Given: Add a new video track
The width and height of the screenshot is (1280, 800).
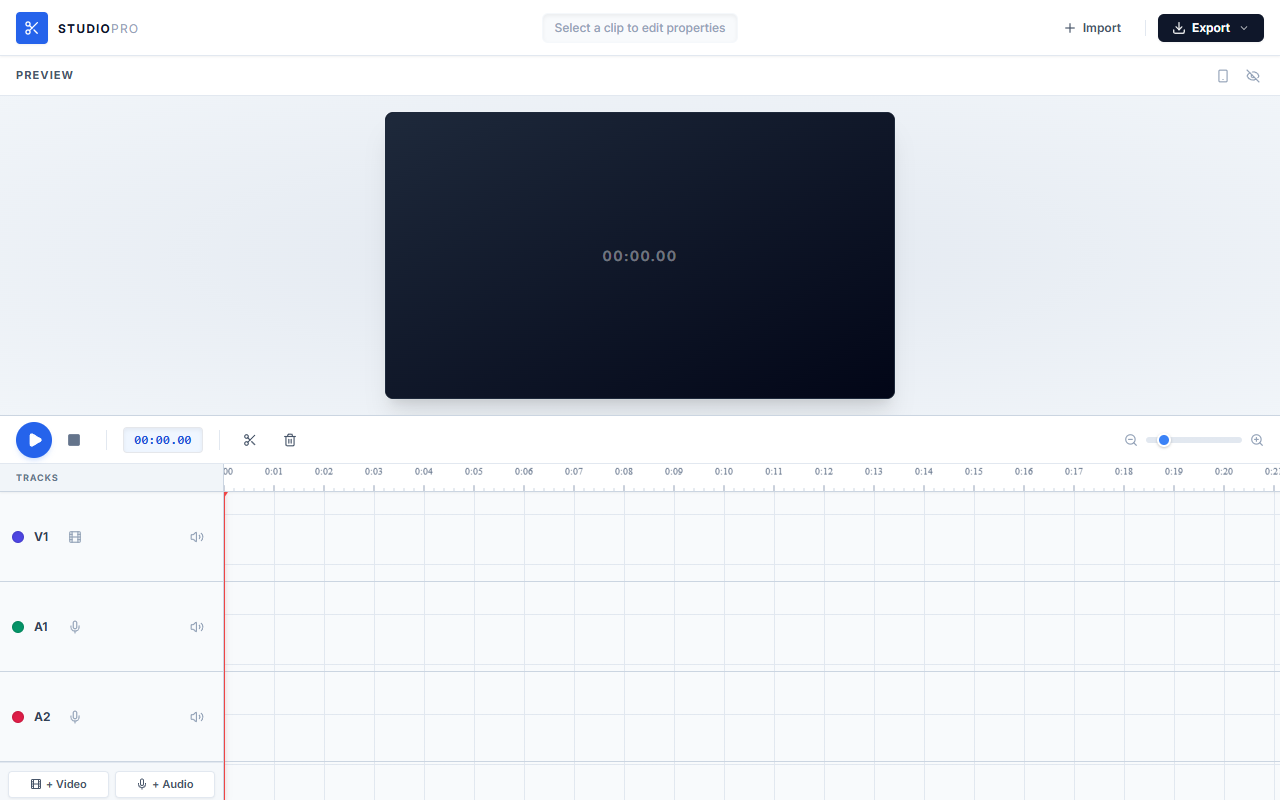Looking at the screenshot, I should [x=58, y=784].
